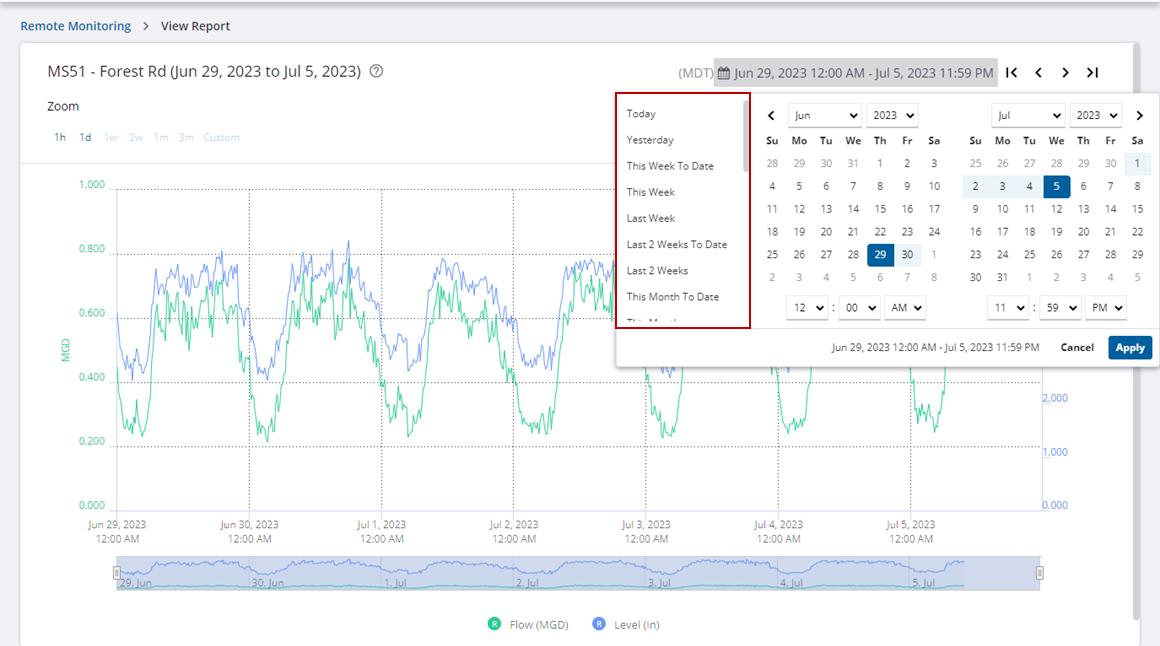Jump to last date range arrow
Image resolution: width=1160 pixels, height=646 pixels.
click(x=1093, y=72)
